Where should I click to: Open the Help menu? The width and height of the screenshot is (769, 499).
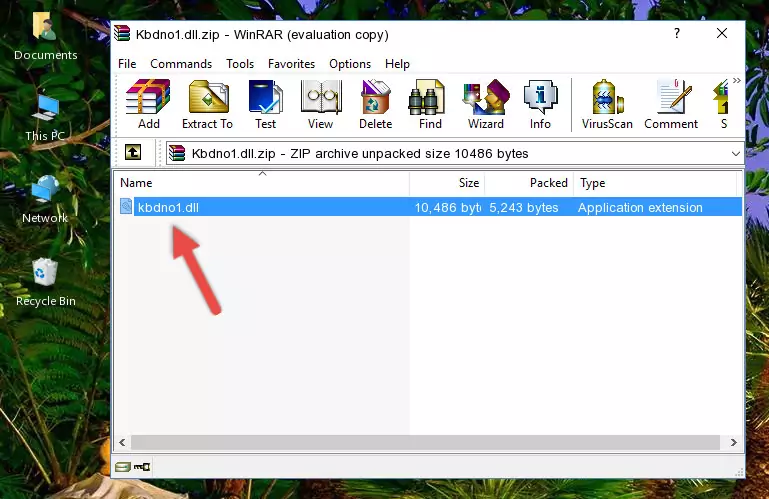click(x=397, y=64)
